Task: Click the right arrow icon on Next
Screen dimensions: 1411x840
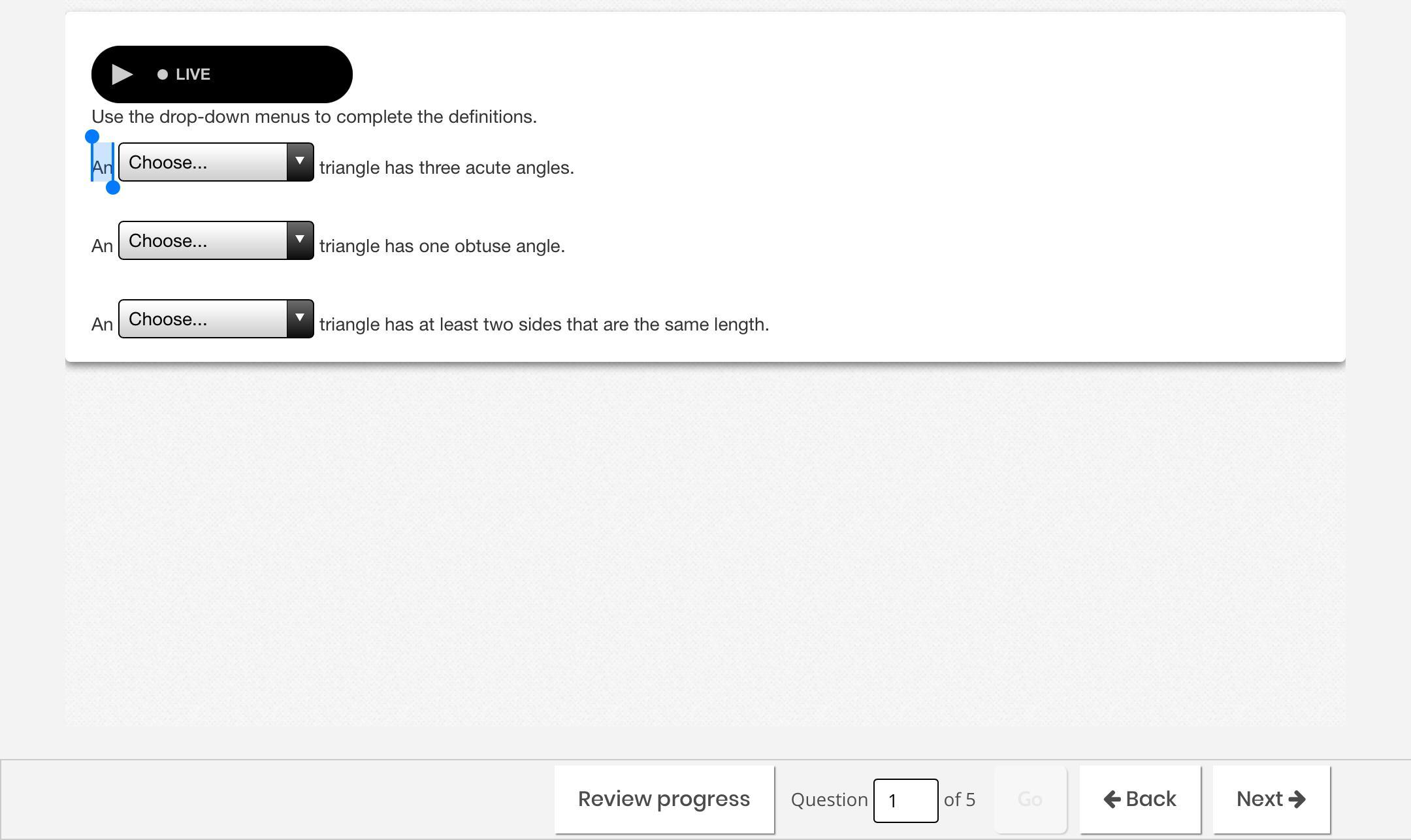Action: coord(1297,800)
